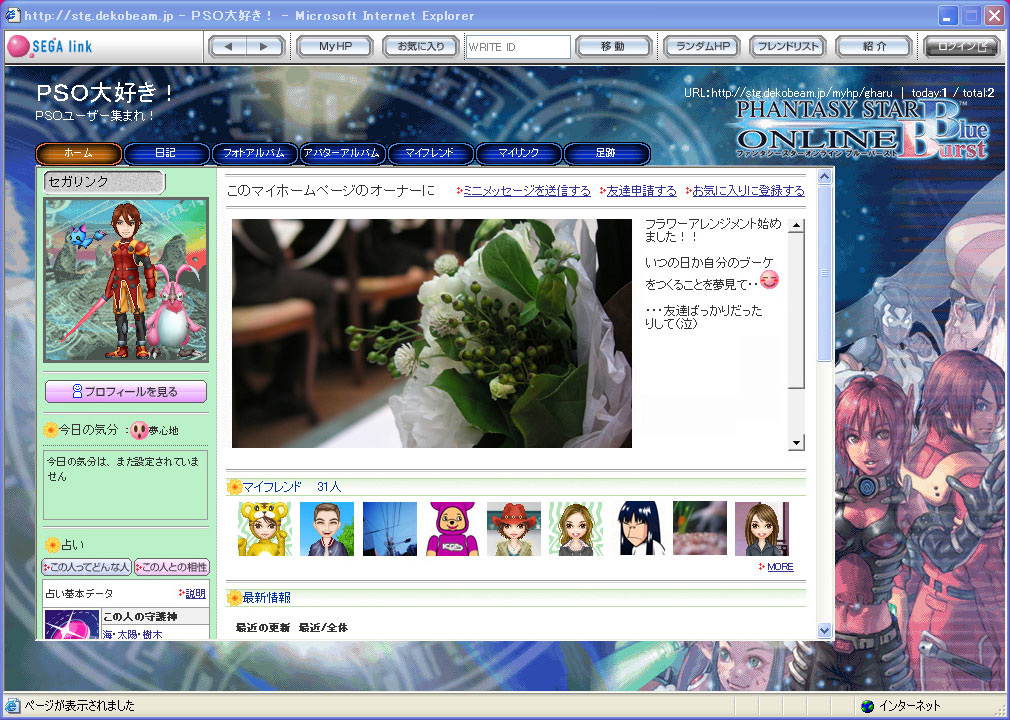Click the WRITE ID input field
This screenshot has height=720, width=1010.
pos(517,47)
